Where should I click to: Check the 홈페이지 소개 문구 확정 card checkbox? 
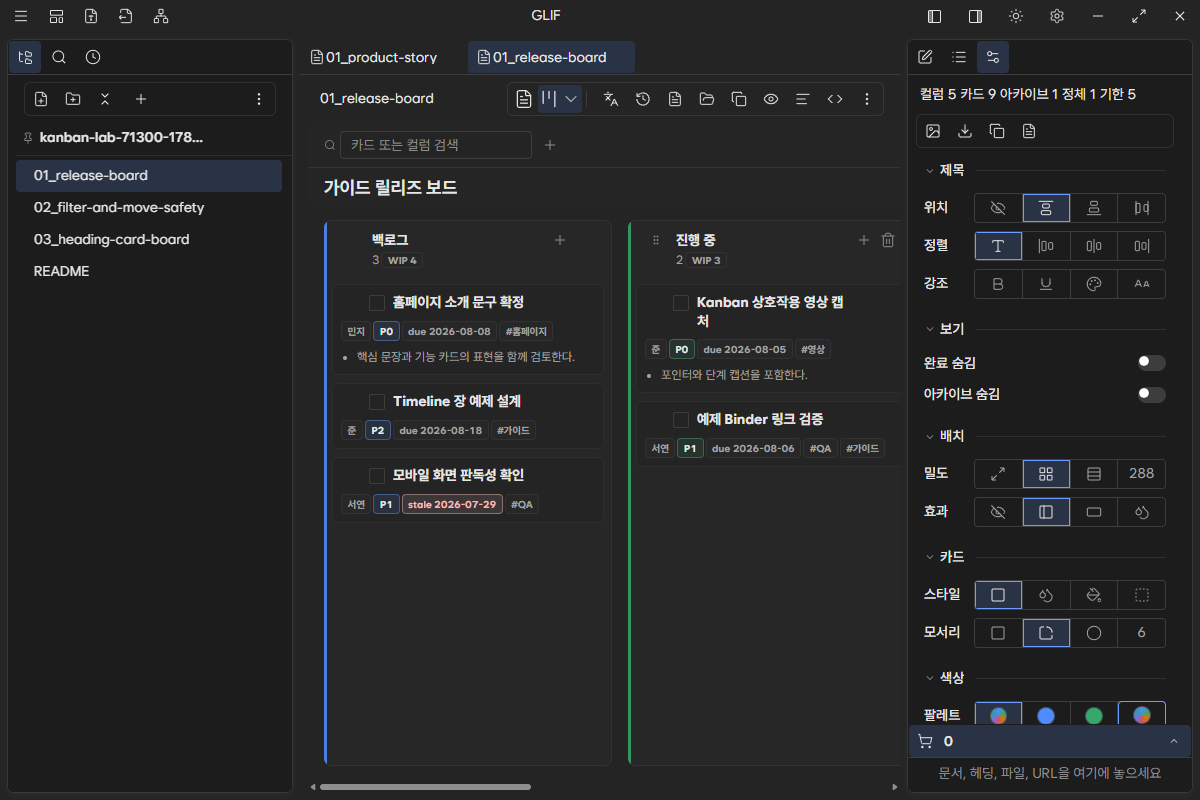click(377, 303)
